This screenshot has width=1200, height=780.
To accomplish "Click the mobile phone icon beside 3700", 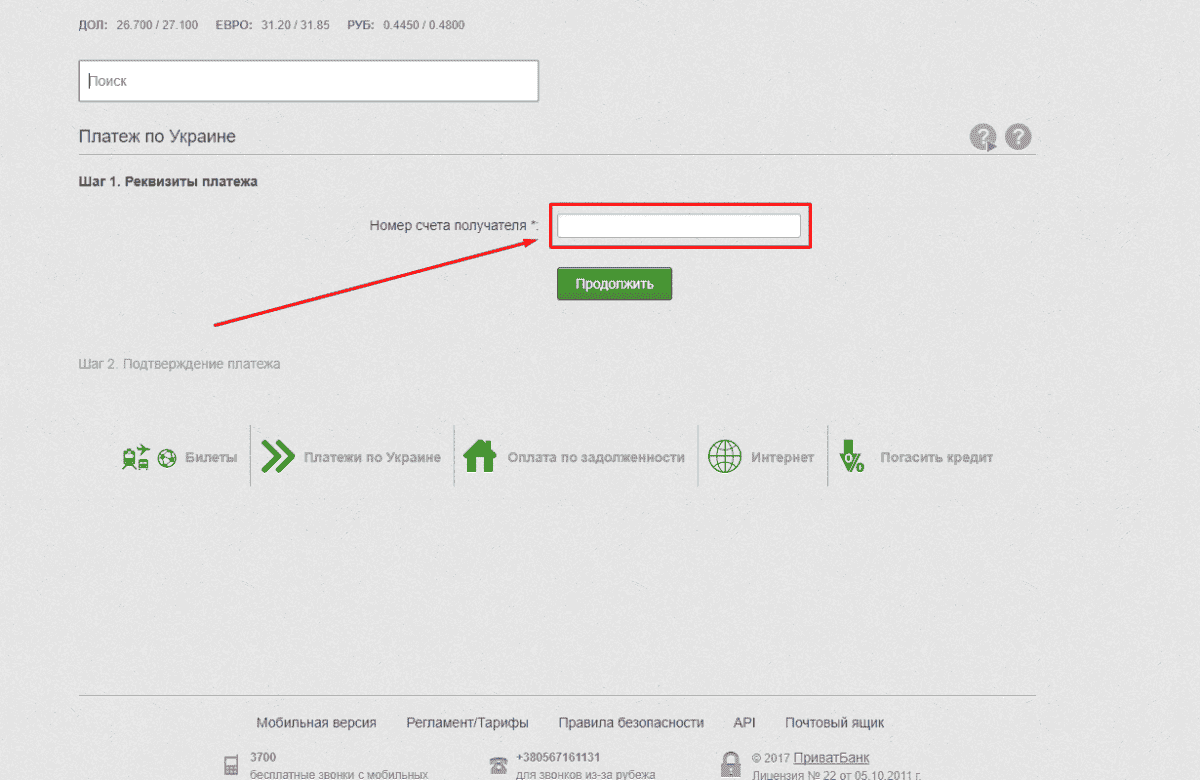I will (x=231, y=766).
